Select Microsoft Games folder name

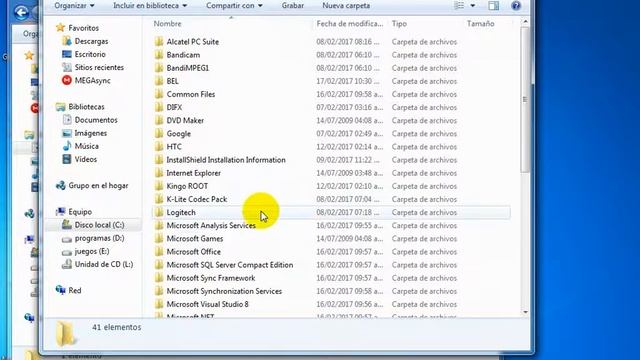click(x=195, y=238)
